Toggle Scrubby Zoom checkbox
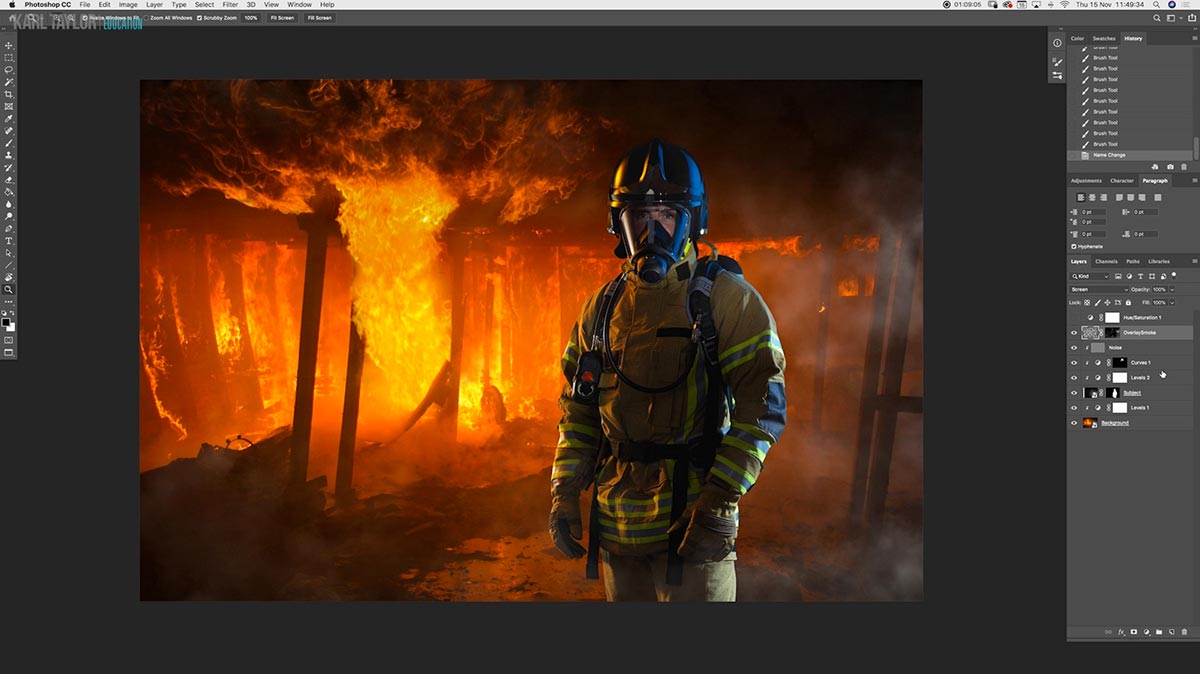This screenshot has height=674, width=1200. [x=199, y=18]
